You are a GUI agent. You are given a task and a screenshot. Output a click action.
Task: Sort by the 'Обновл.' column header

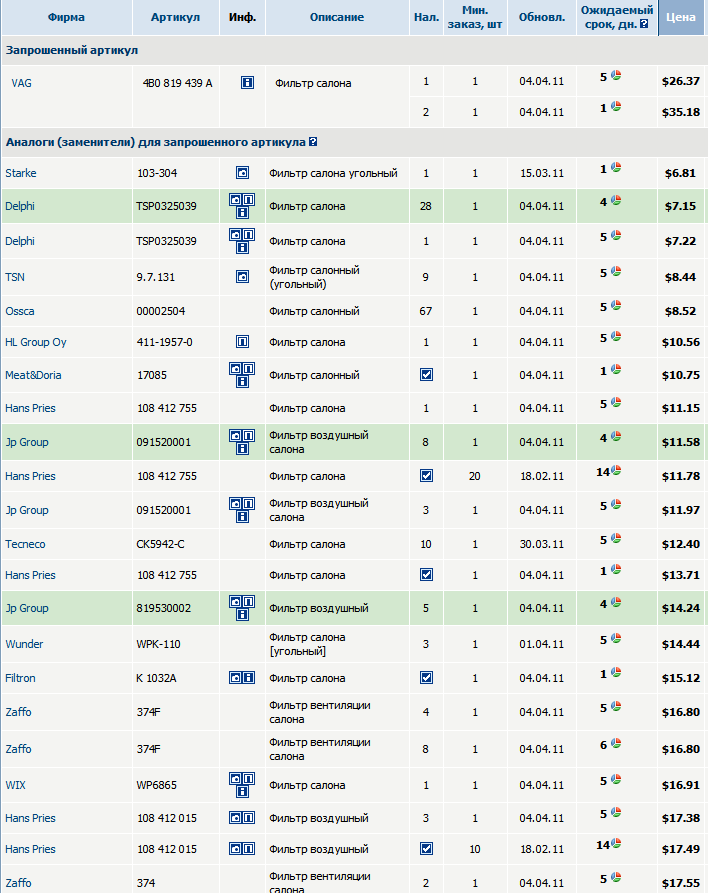click(542, 17)
